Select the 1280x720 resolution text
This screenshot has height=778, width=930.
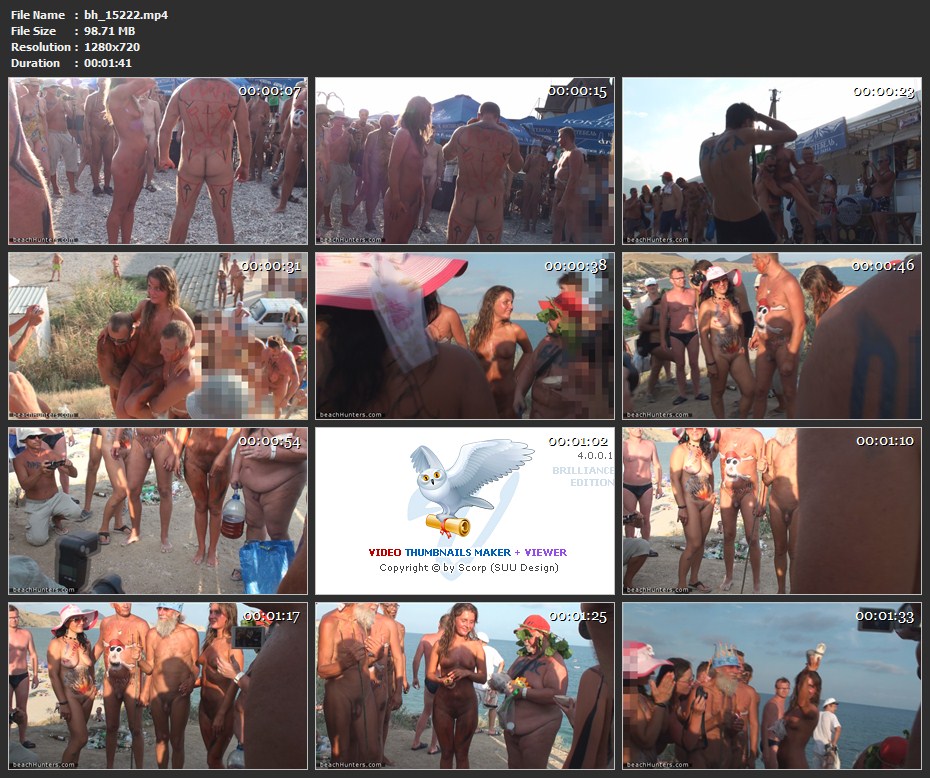click(111, 47)
